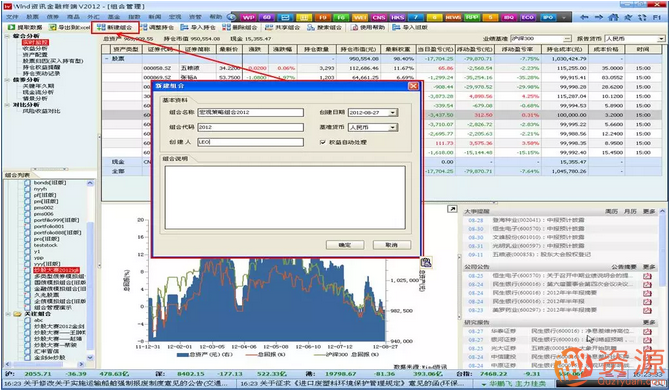Click the 取消 button in the dialog
Image resolution: width=670 pixels, height=390 pixels.
[x=392, y=245]
